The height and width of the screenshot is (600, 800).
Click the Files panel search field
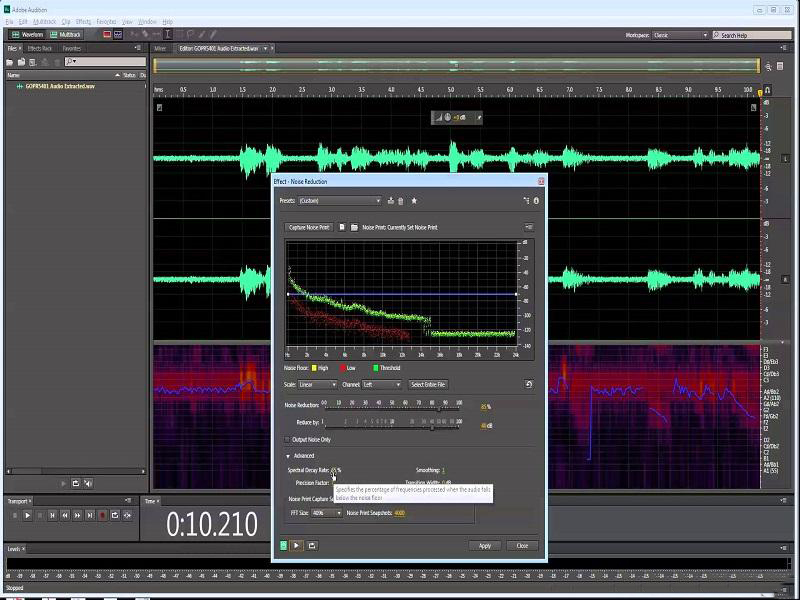point(105,61)
